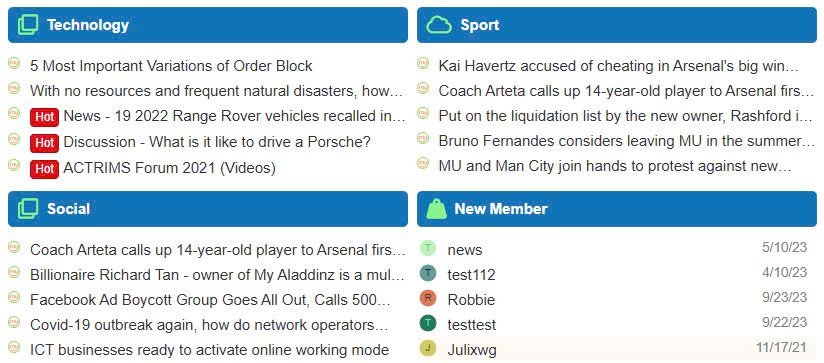Click the Technology section stacked-squares icon
The width and height of the screenshot is (824, 363).
[28, 25]
